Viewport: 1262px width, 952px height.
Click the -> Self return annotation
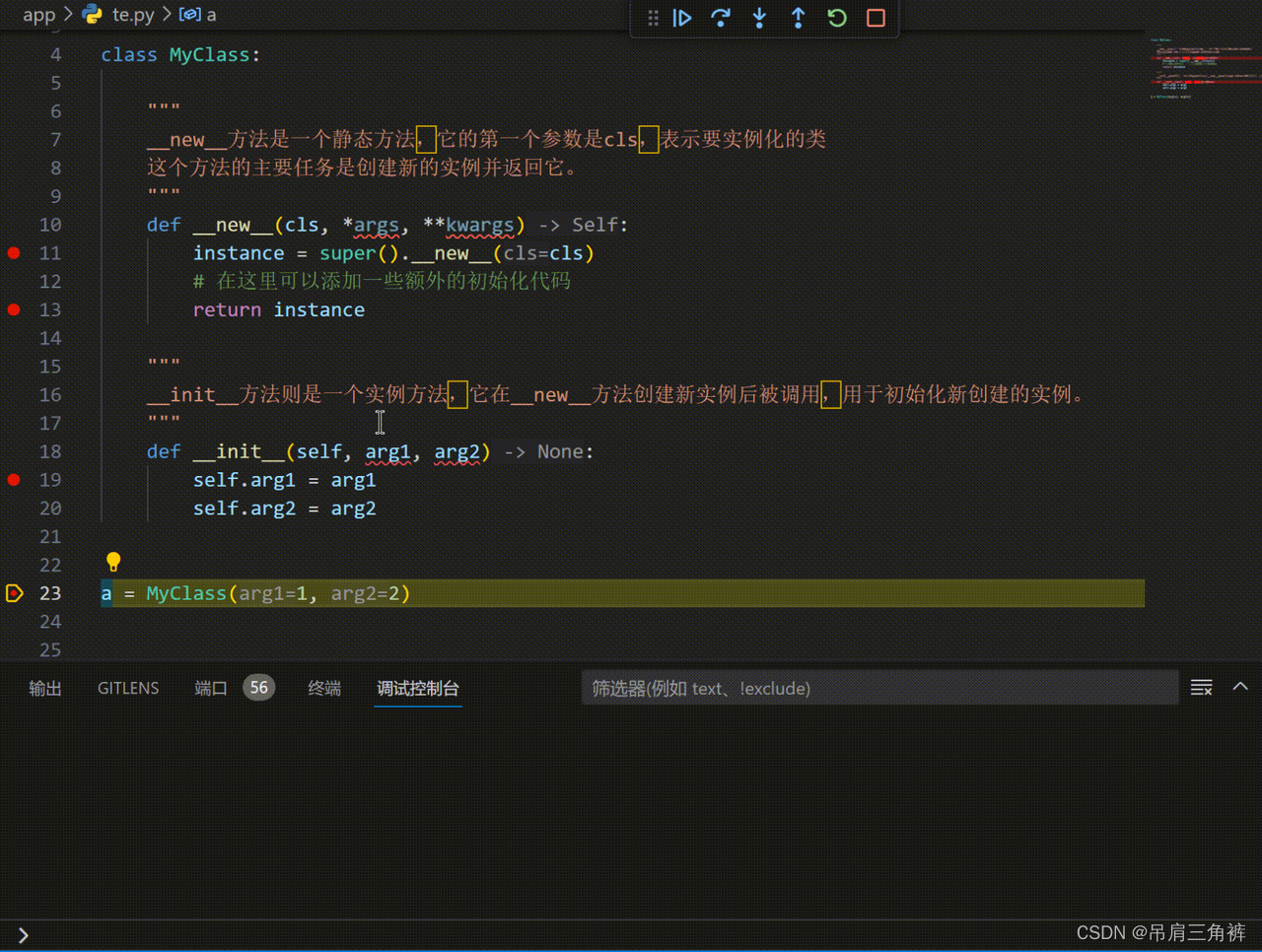click(577, 226)
